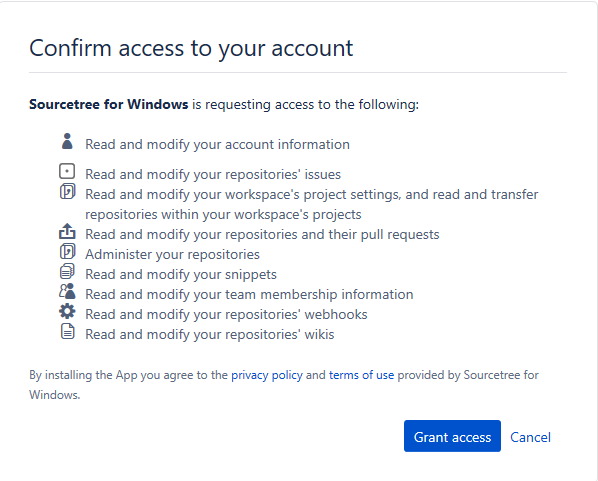
Task: Click the repositories' wikis document icon
Action: 68,331
